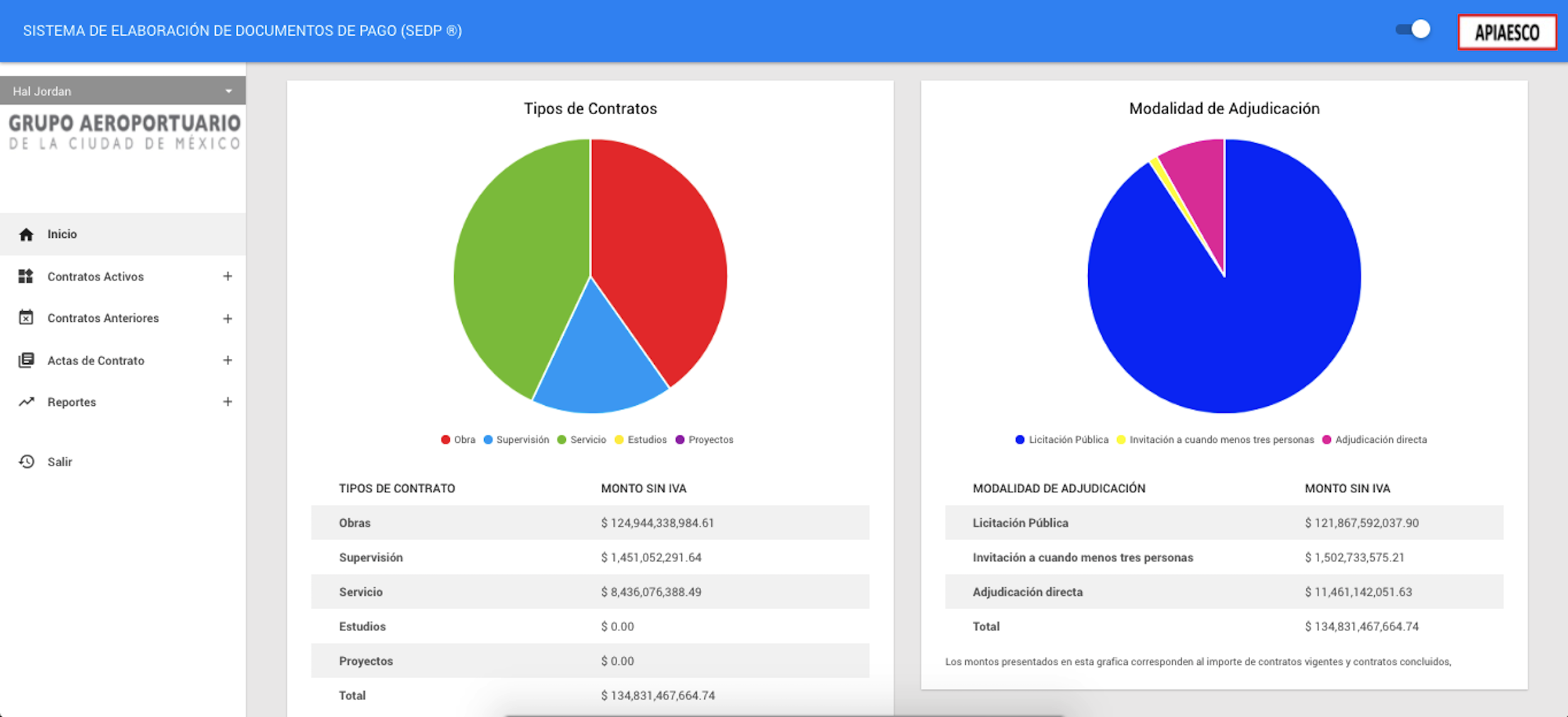Toggle Licitación Pública legend entry

coord(1062,440)
